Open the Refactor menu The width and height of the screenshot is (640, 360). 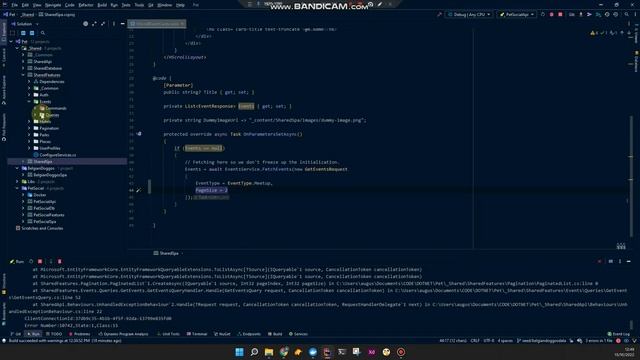coord(86,5)
